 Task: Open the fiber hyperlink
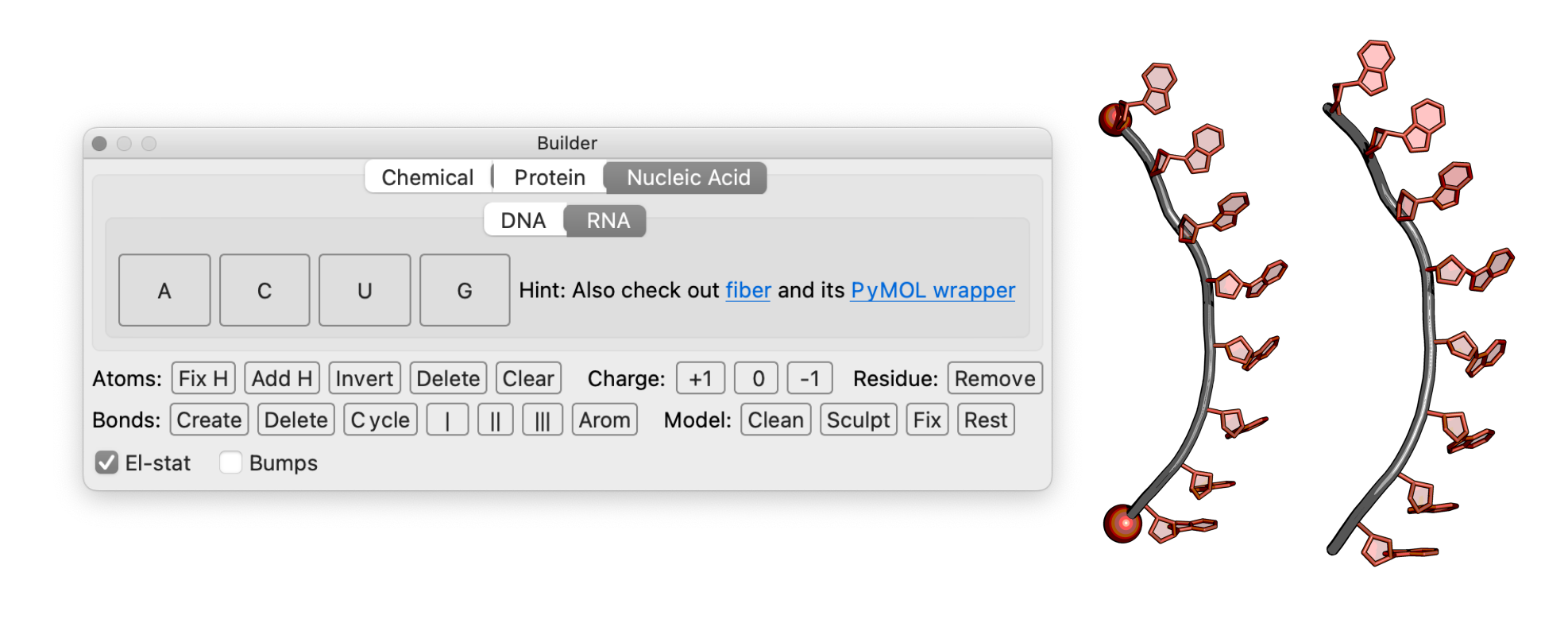748,291
